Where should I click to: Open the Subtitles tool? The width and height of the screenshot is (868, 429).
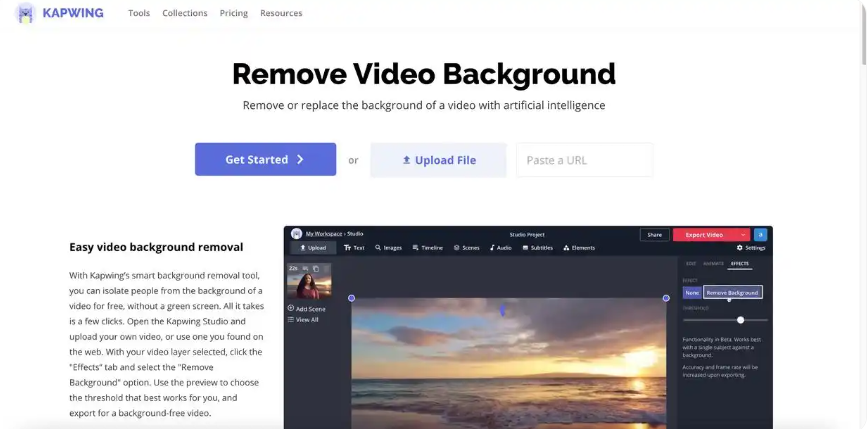[x=537, y=247]
